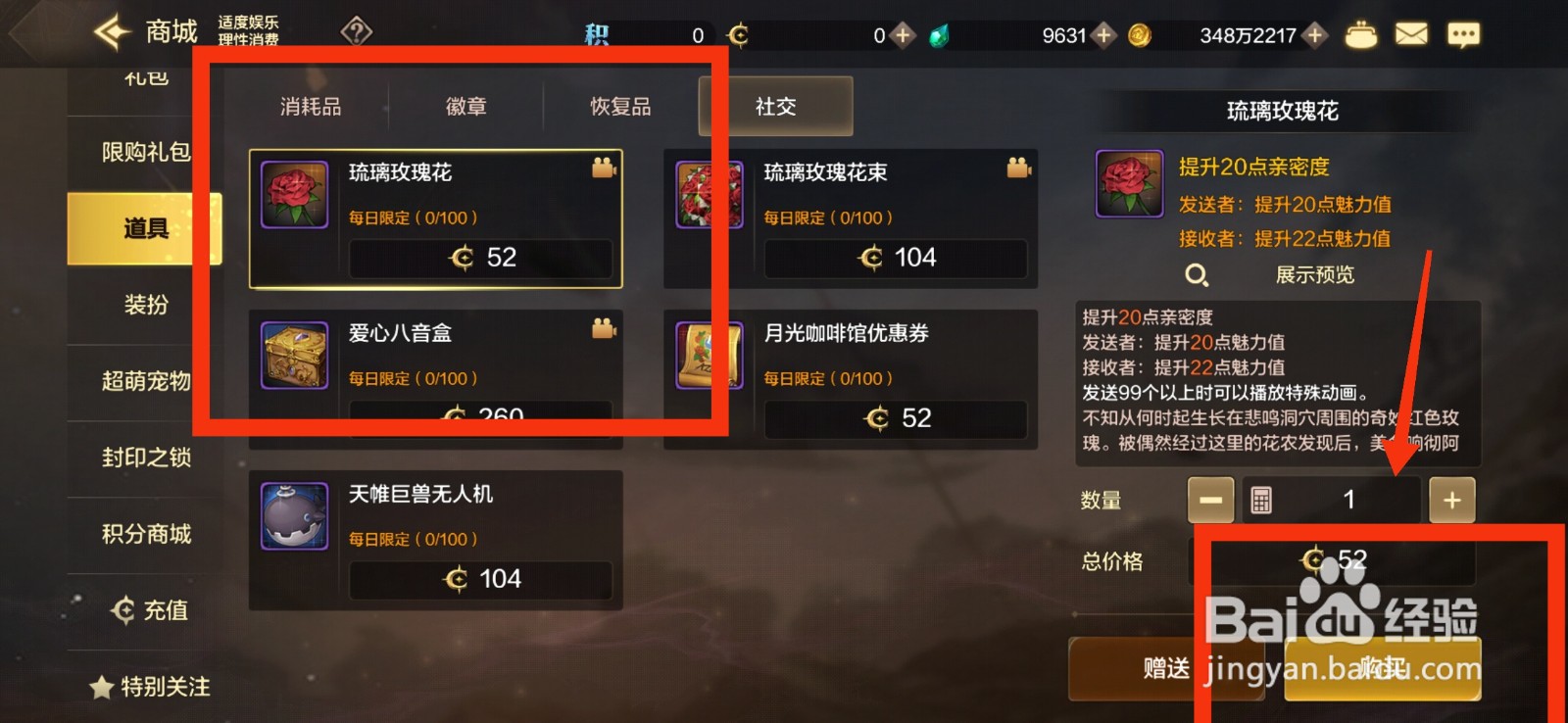Open the question mark help icon
The width and height of the screenshot is (1568, 723).
coord(356,32)
